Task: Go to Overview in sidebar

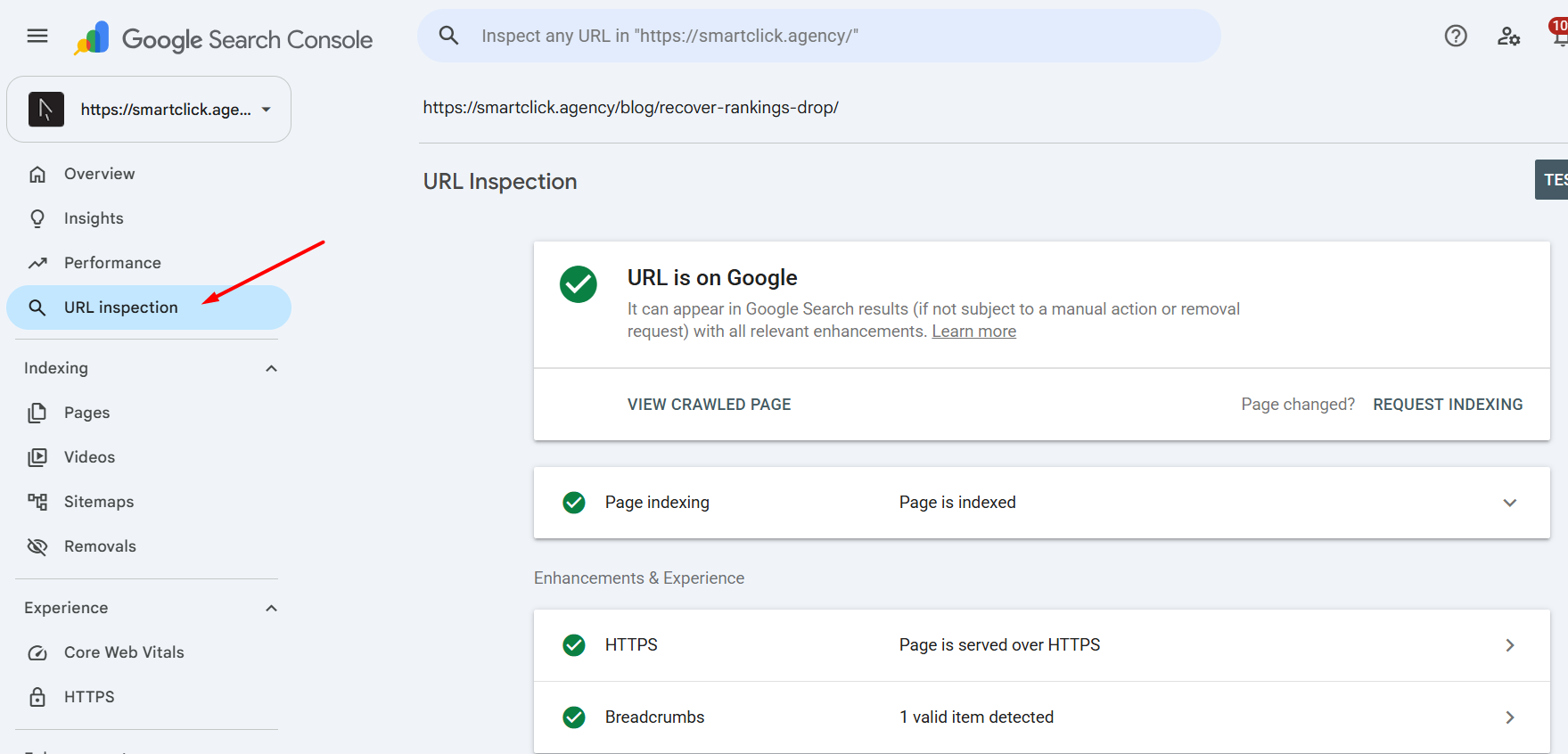Action: pos(149,174)
